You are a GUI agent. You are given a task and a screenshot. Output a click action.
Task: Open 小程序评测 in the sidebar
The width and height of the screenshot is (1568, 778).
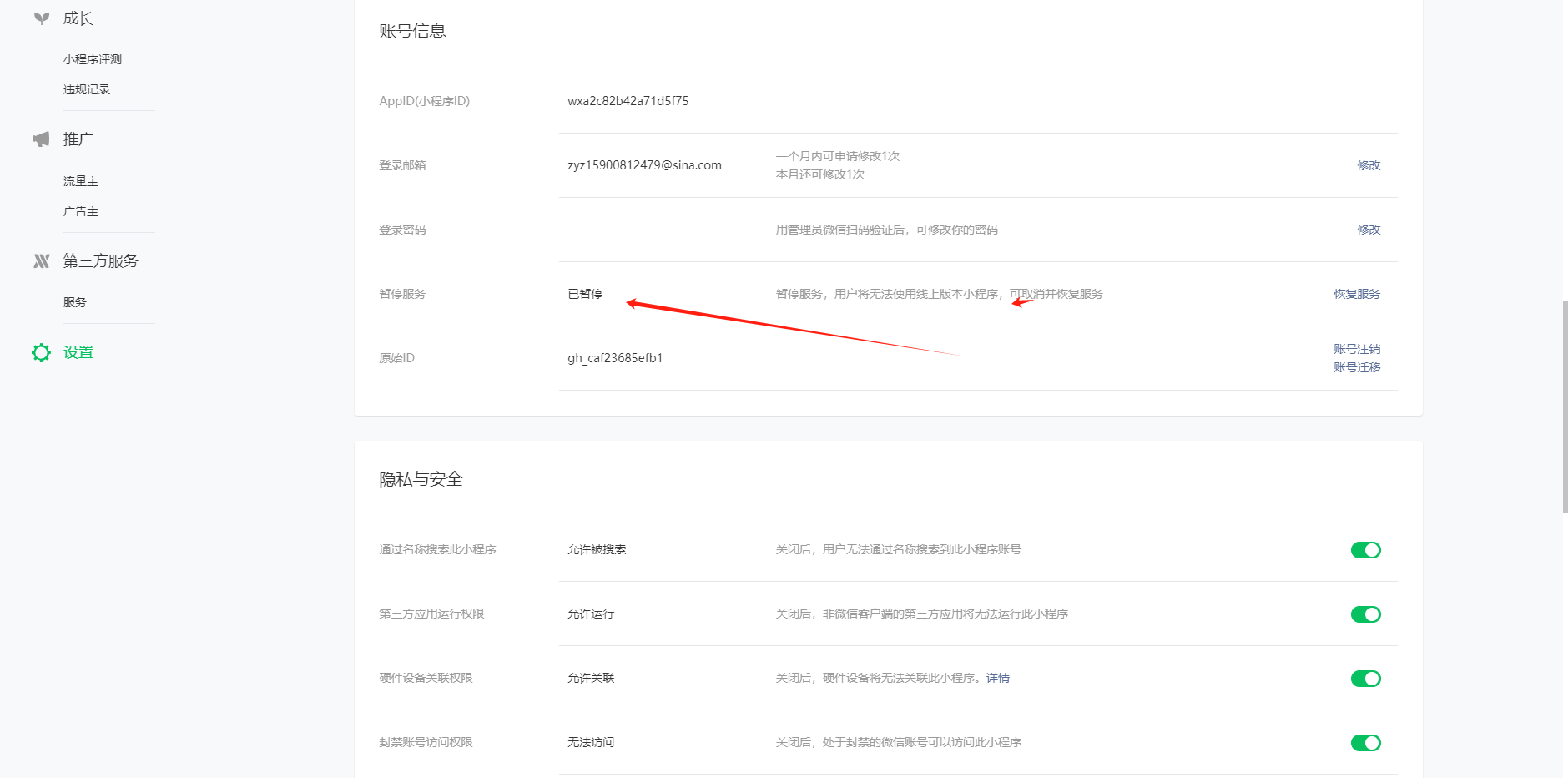click(x=93, y=59)
